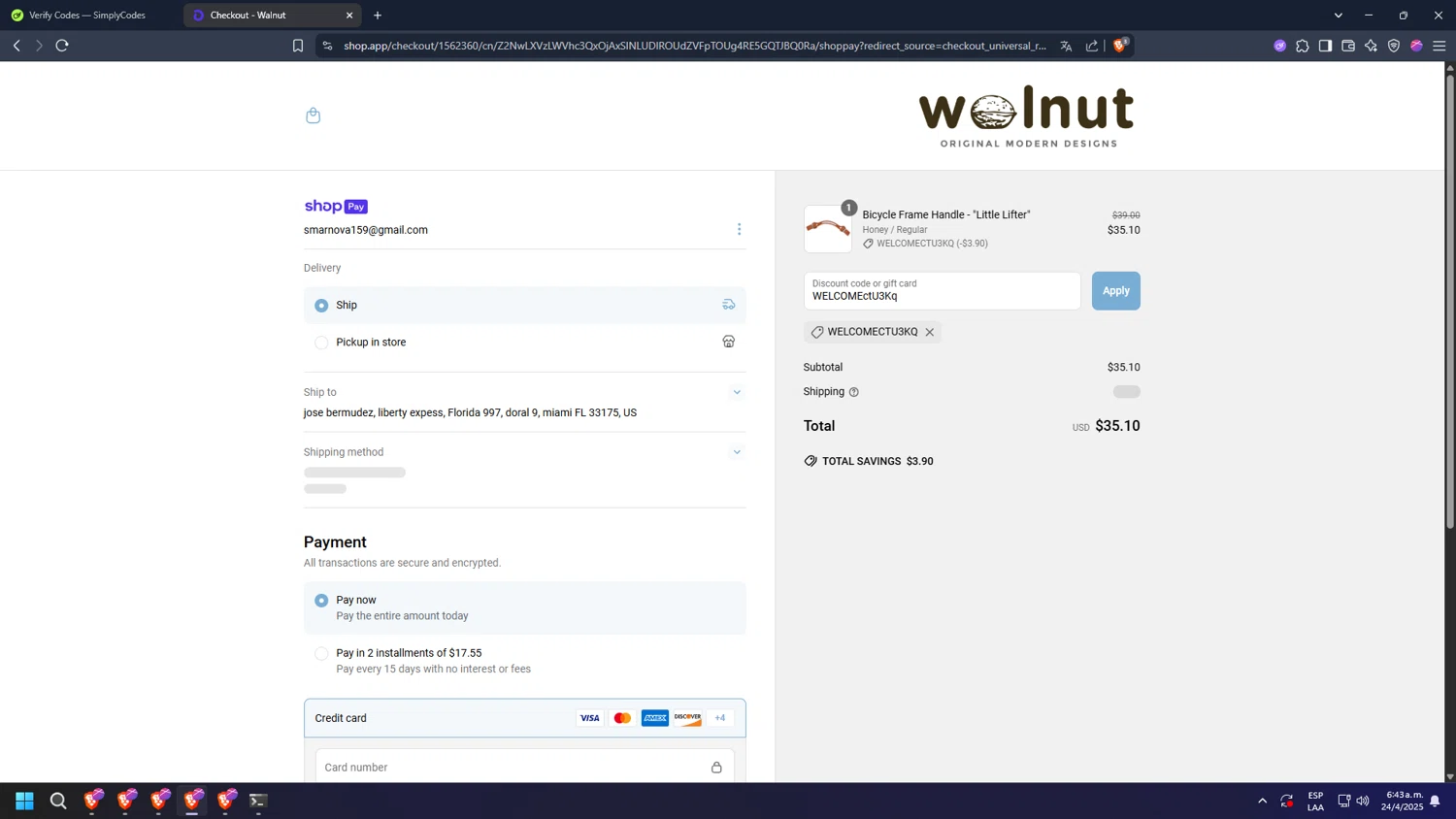
Task: Click the Visa card icon
Action: (x=589, y=718)
